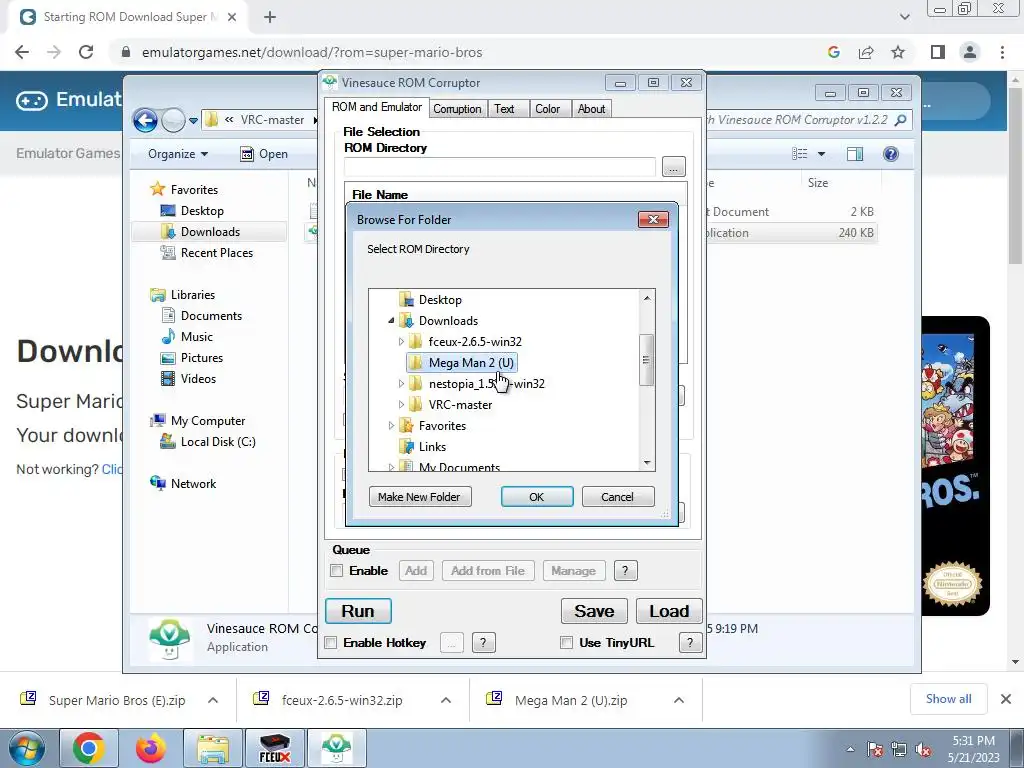Open new Chrome tab
Image resolution: width=1024 pixels, height=768 pixels.
(x=270, y=17)
